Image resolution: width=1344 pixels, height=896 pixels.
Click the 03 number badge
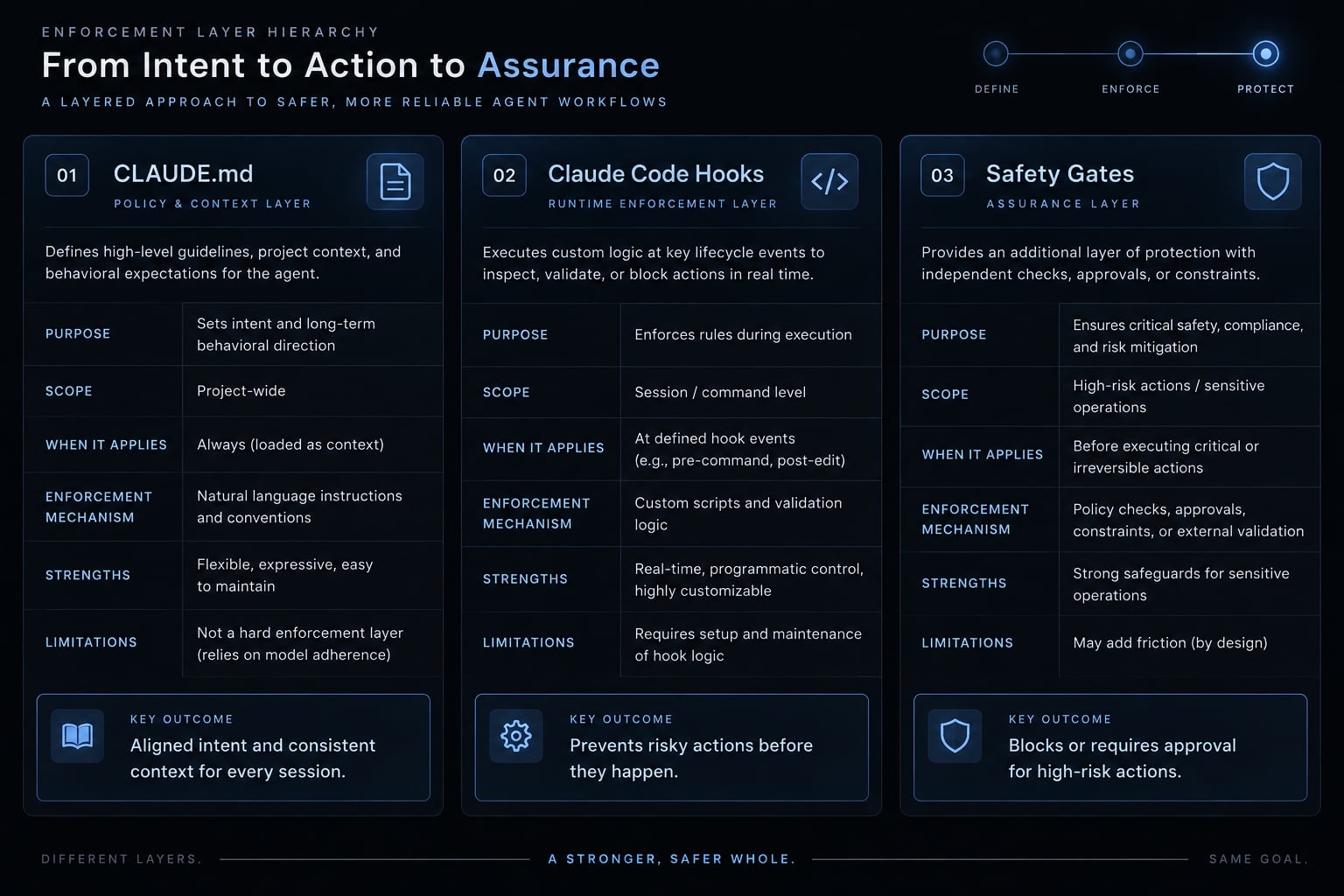(x=942, y=175)
